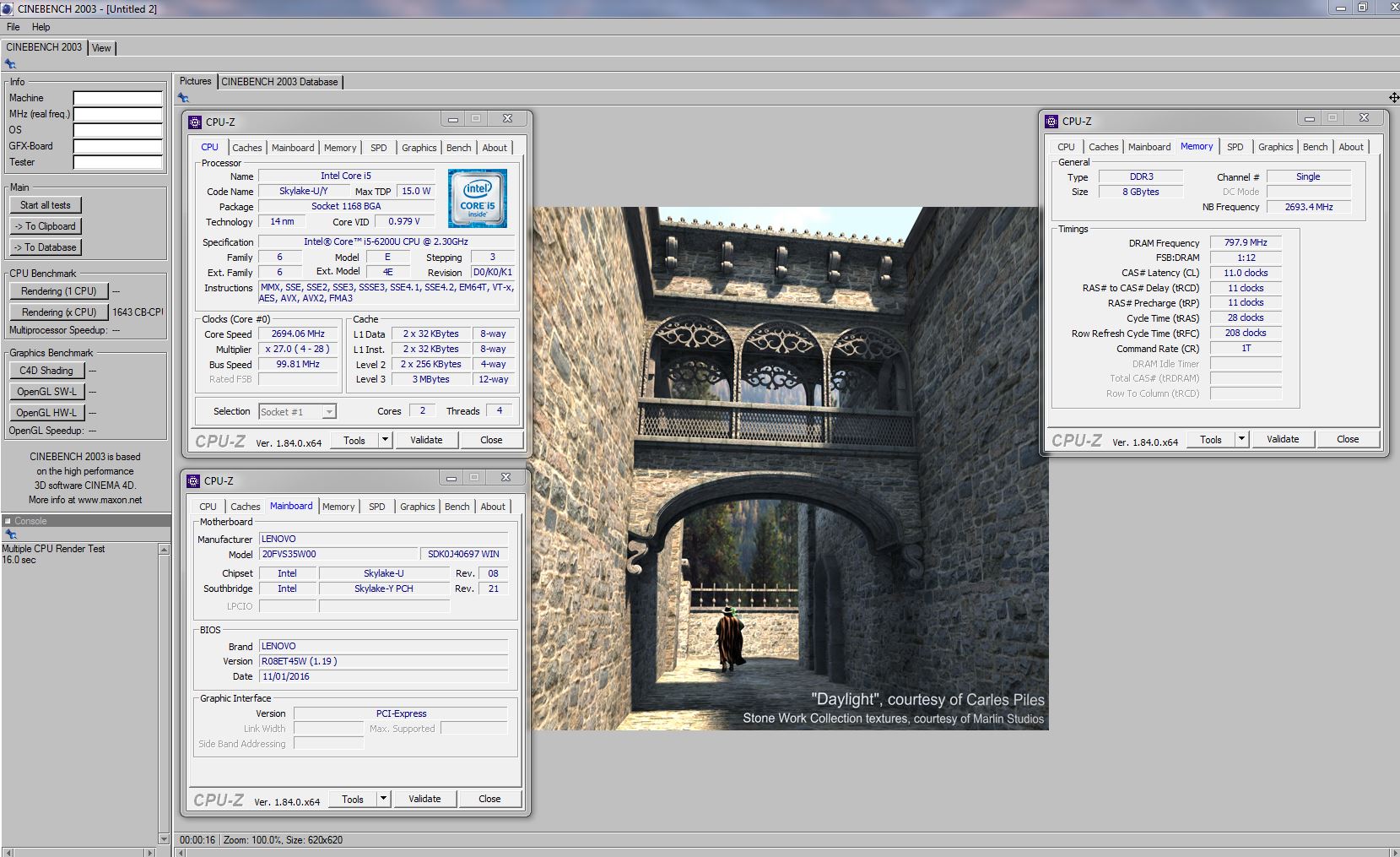The image size is (1400, 857).
Task: Minimize the Memory CPU-Z window
Action: (1309, 119)
